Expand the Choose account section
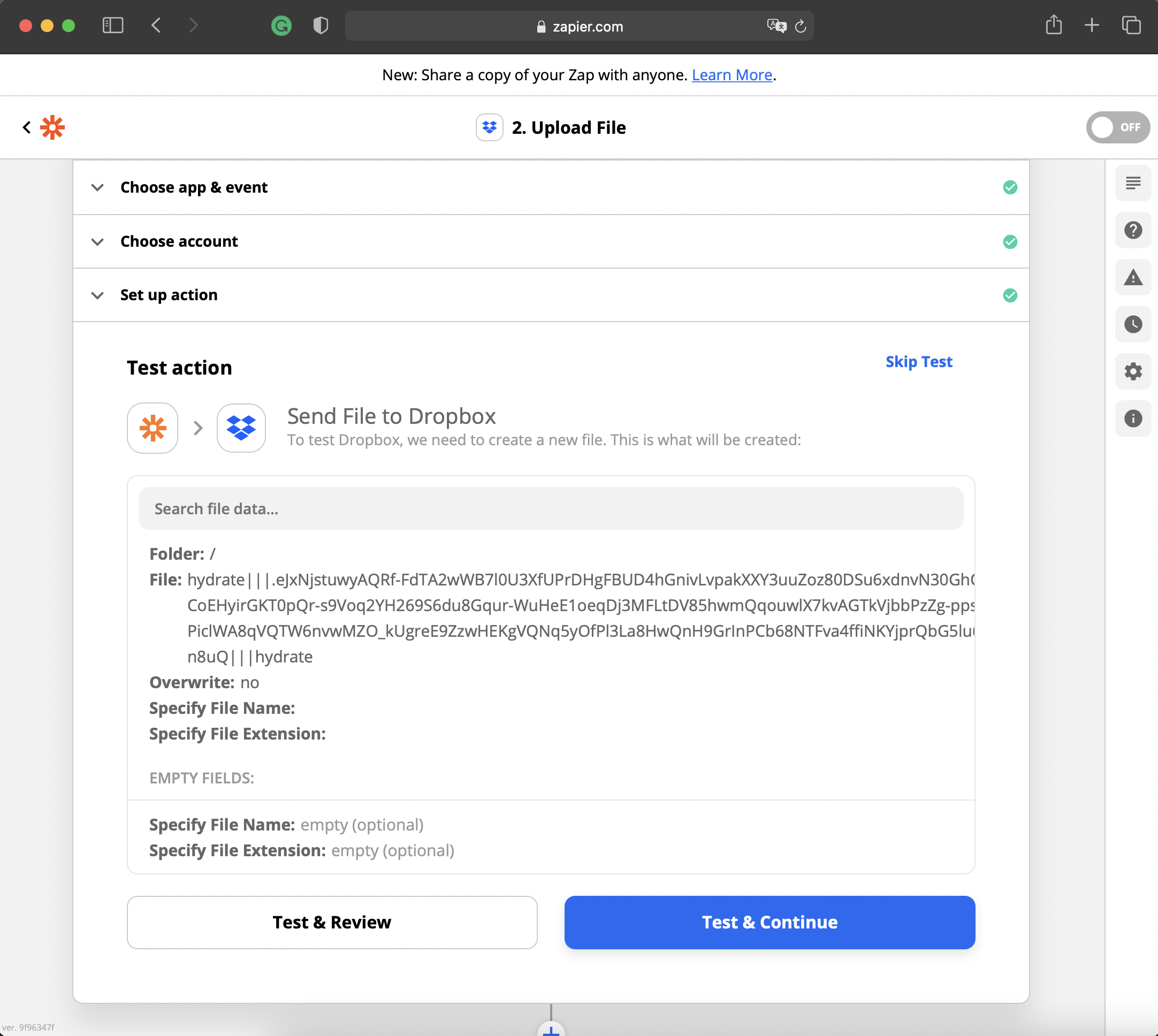This screenshot has width=1158, height=1036. tap(179, 241)
